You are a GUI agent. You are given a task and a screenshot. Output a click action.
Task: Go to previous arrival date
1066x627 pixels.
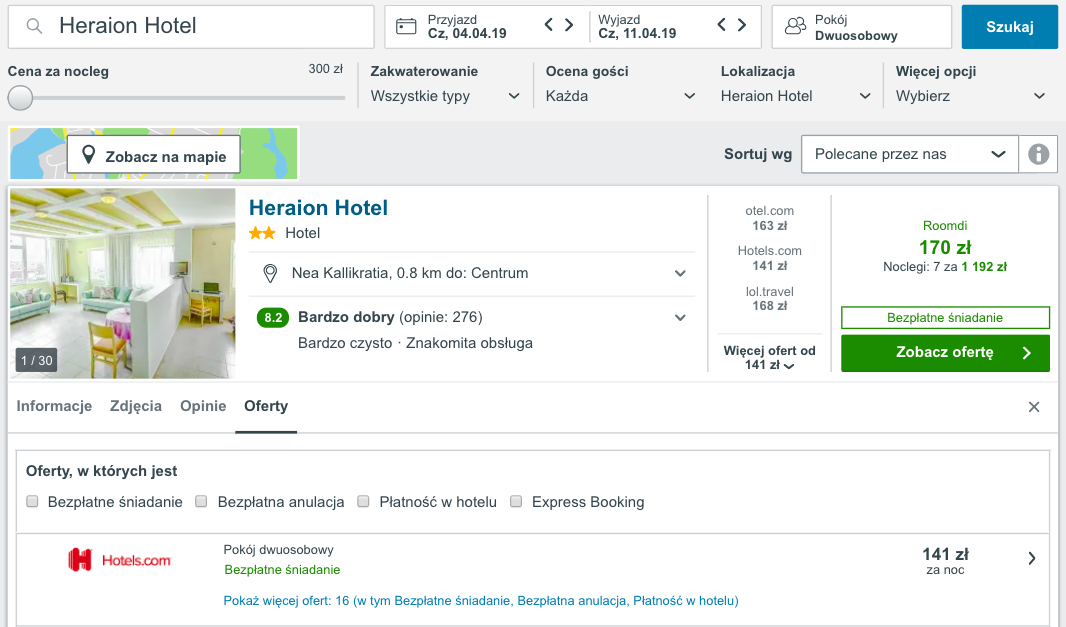click(549, 25)
